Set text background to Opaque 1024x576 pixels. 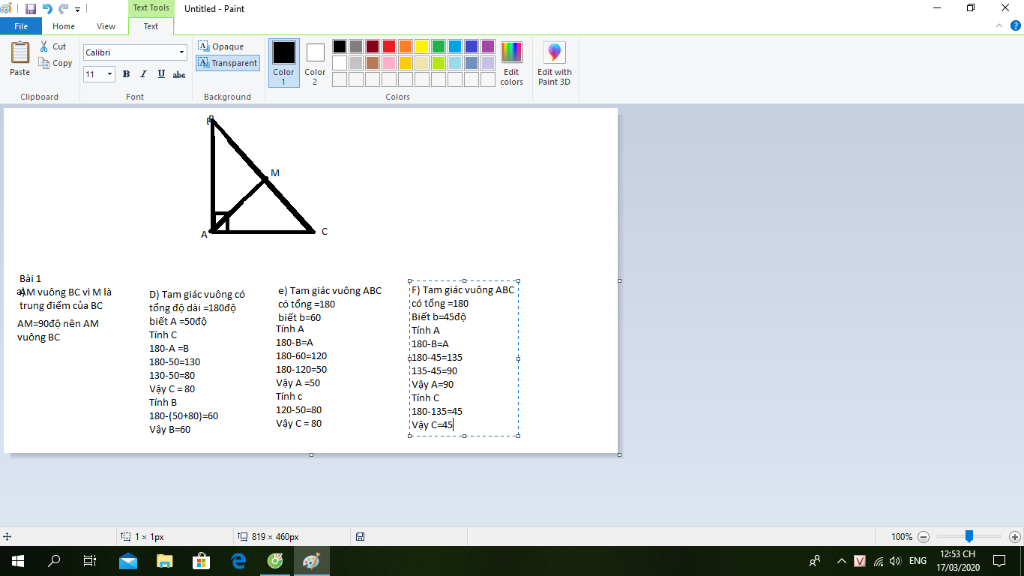(x=221, y=46)
